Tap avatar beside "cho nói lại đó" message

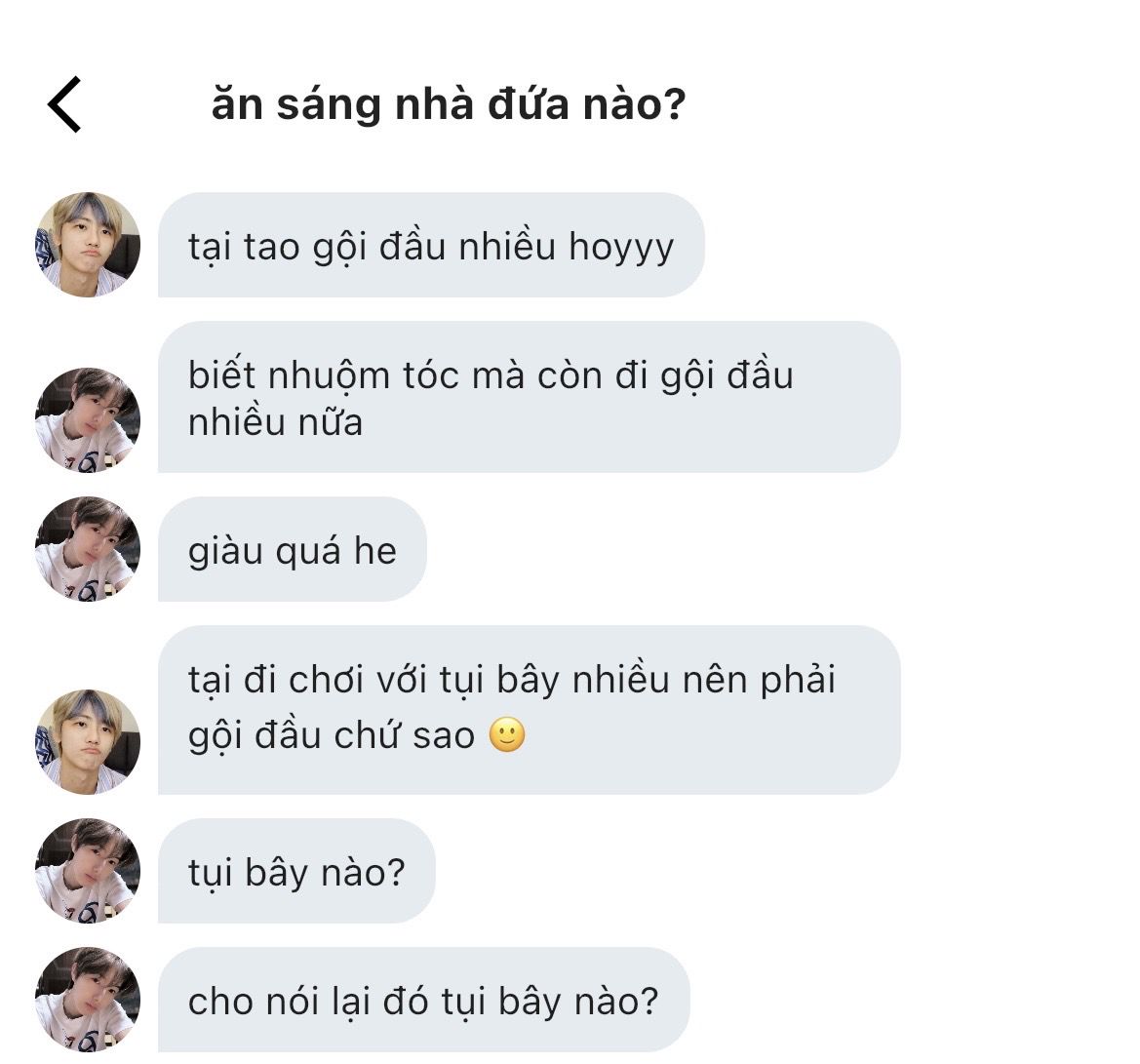coord(88,1000)
